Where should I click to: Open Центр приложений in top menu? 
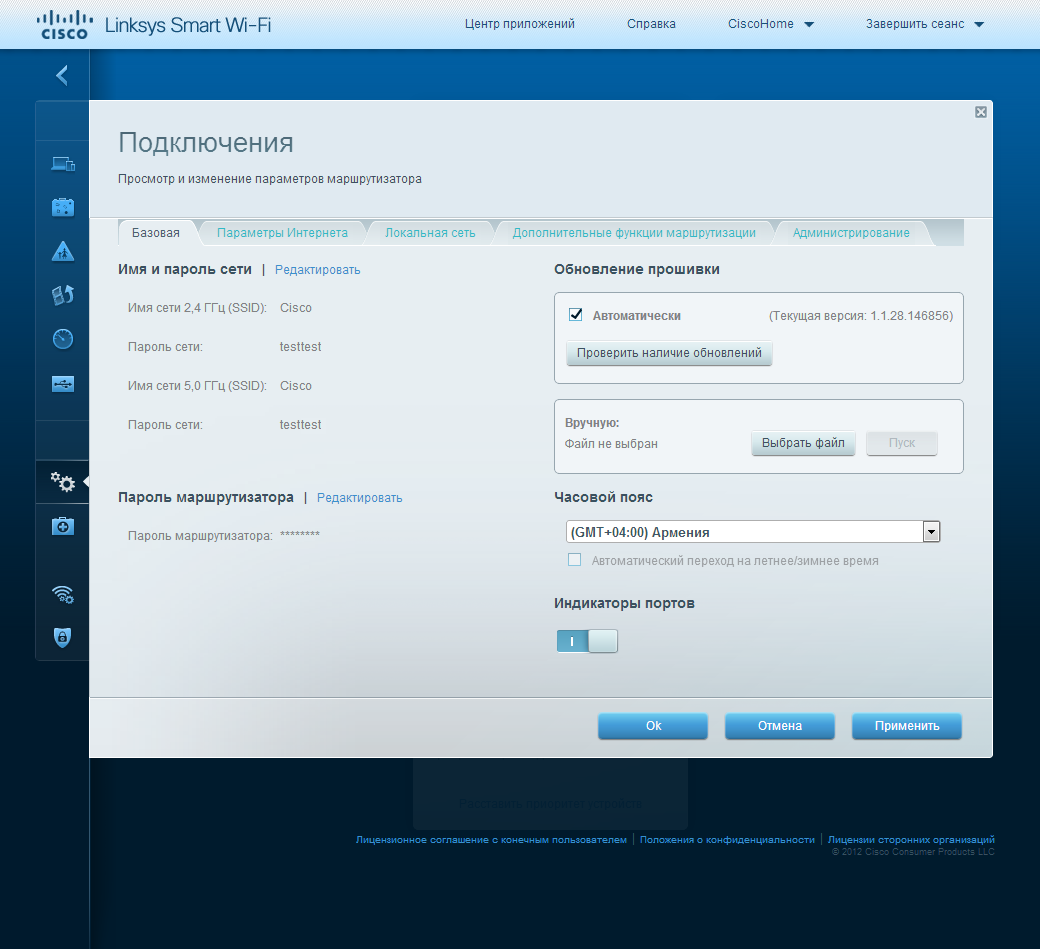[x=519, y=24]
